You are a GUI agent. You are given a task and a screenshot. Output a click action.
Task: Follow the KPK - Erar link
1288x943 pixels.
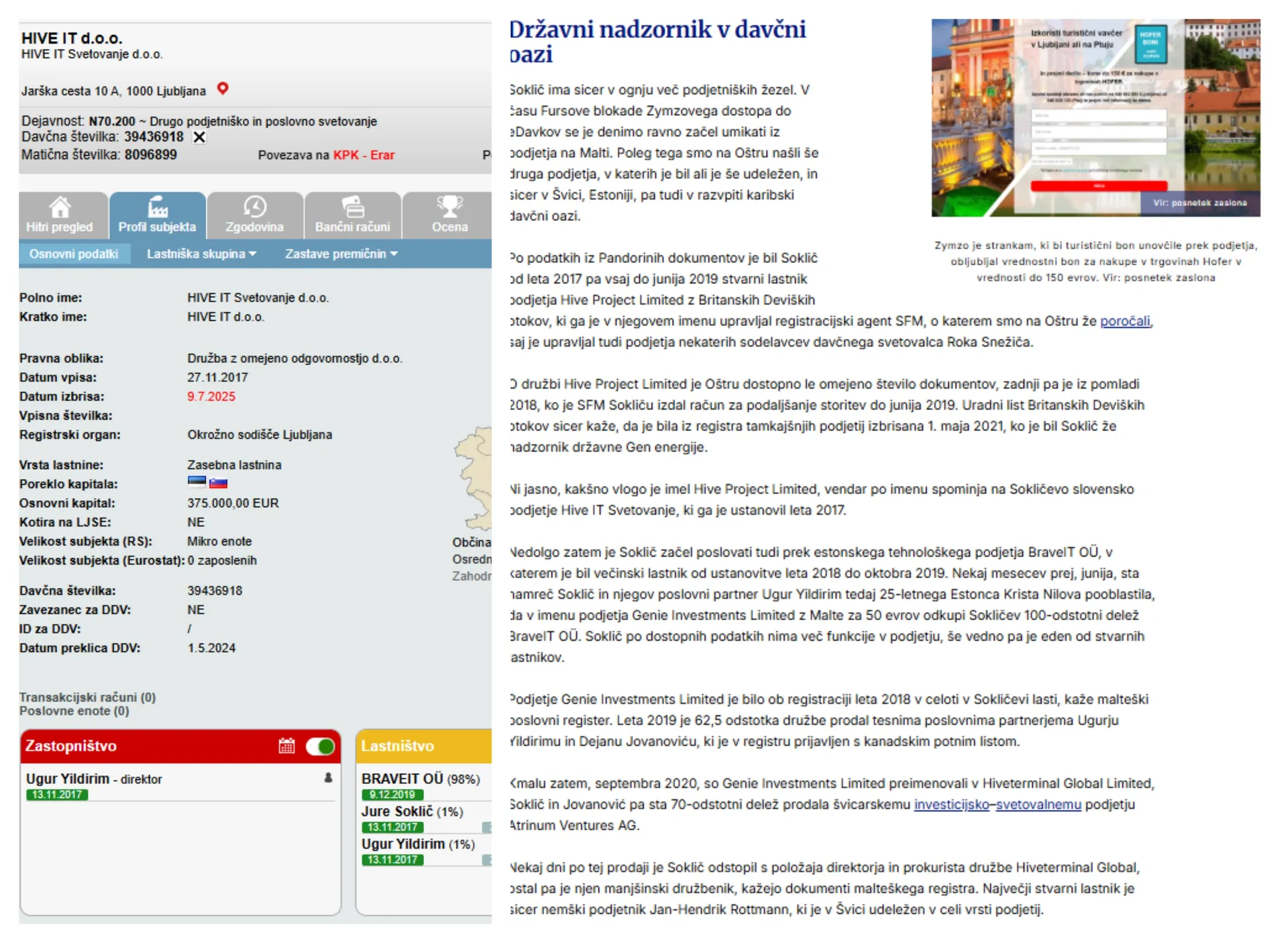click(x=364, y=155)
